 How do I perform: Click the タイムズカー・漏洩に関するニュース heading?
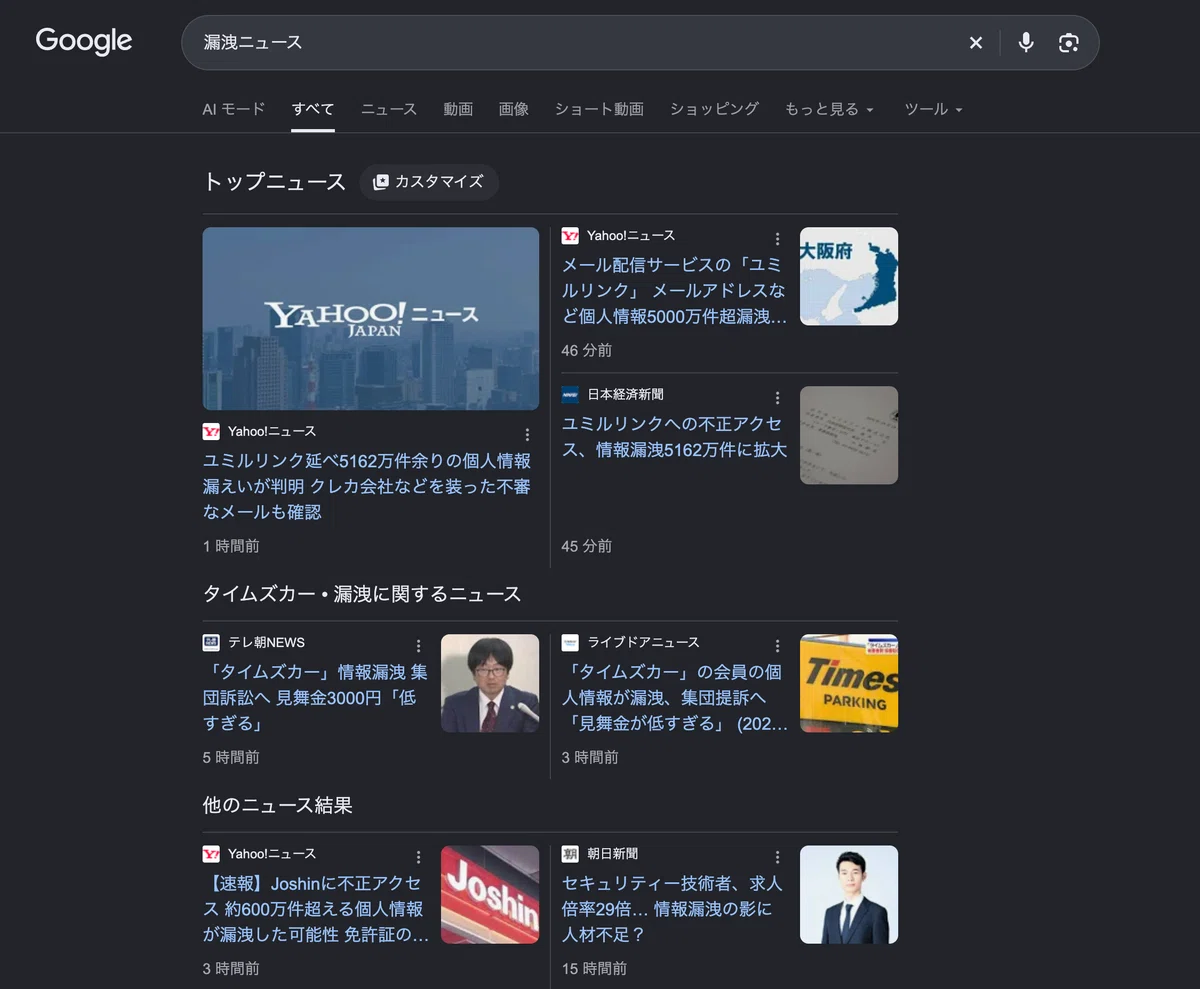tap(362, 594)
